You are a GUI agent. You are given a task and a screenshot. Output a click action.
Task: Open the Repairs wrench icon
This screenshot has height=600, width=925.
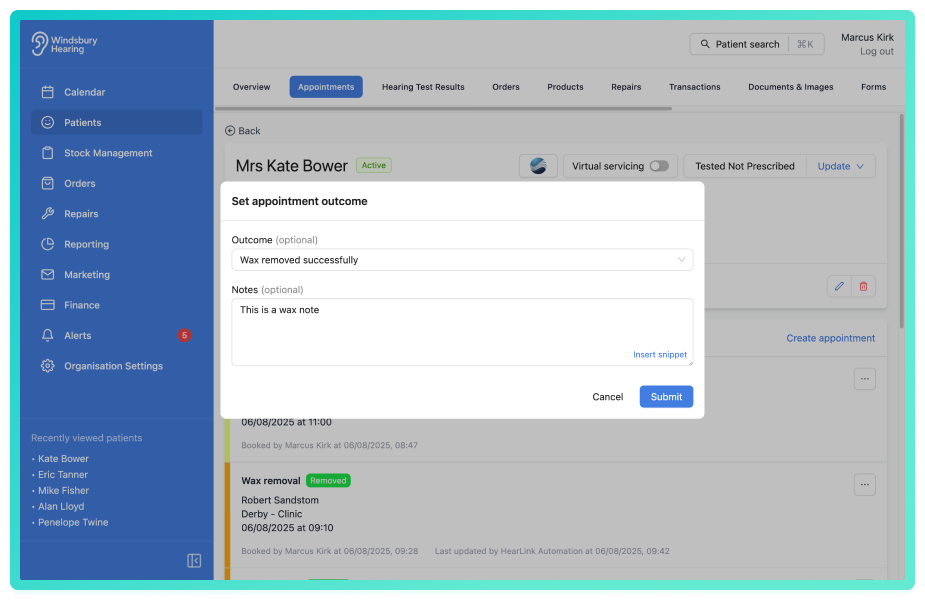coord(48,214)
